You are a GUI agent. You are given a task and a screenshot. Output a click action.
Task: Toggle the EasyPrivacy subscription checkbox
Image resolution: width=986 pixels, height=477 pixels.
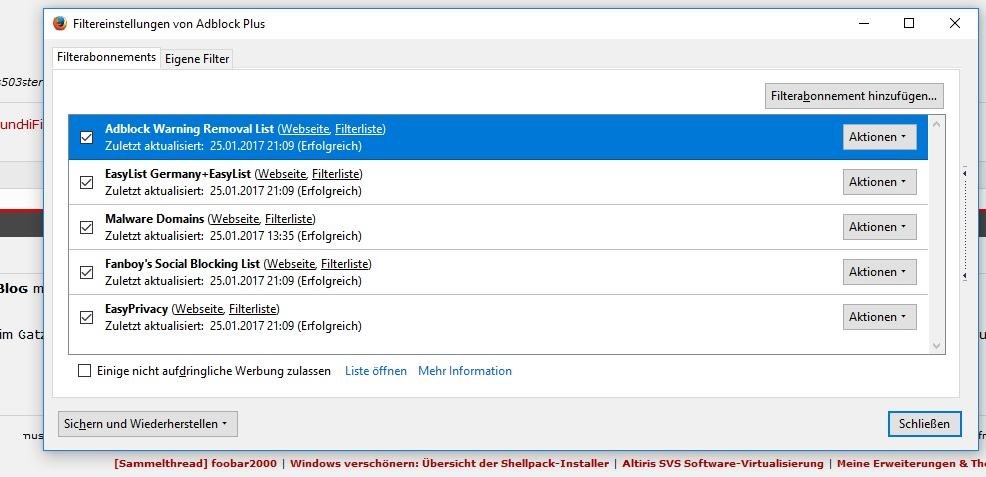pos(87,318)
